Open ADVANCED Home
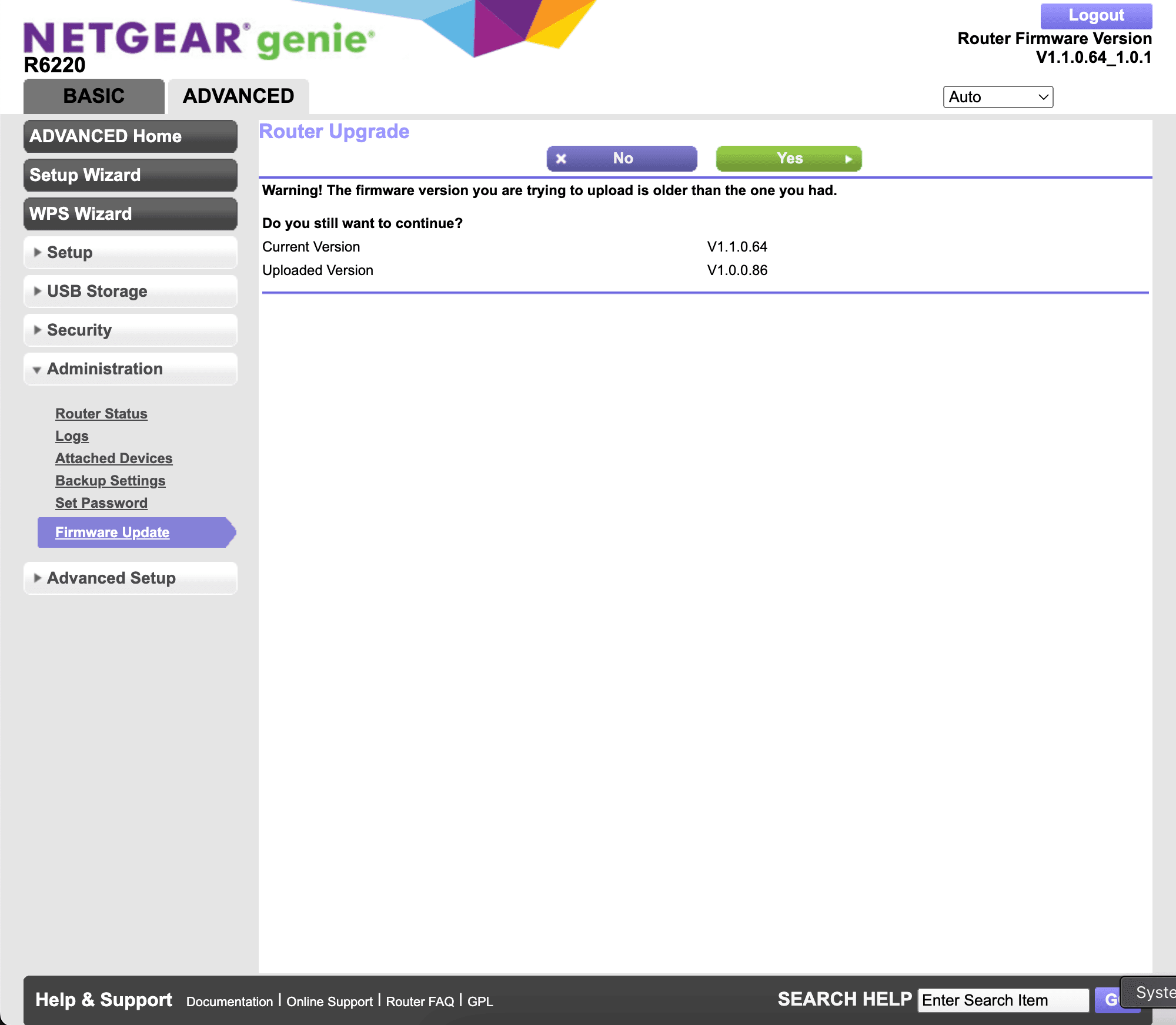Image resolution: width=1176 pixels, height=1025 pixels. pyautogui.click(x=131, y=136)
